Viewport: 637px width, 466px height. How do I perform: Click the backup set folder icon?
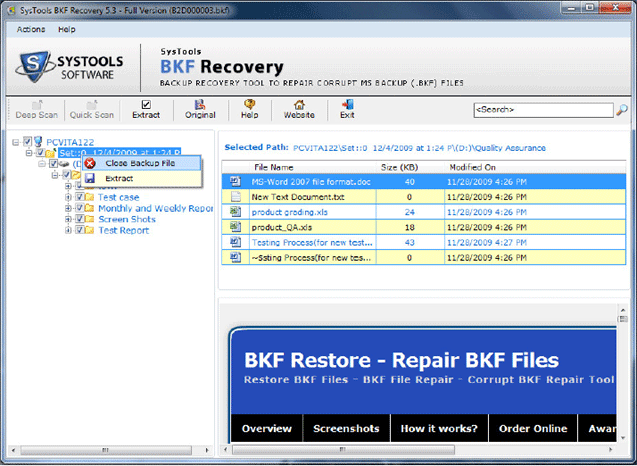51,153
